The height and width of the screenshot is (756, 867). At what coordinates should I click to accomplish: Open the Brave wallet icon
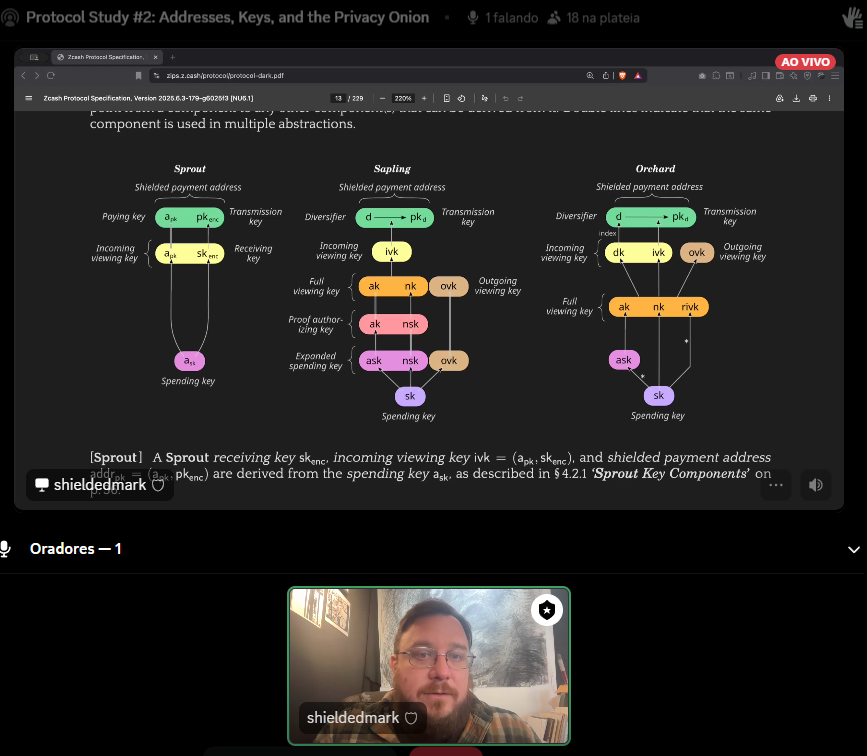tap(780, 75)
